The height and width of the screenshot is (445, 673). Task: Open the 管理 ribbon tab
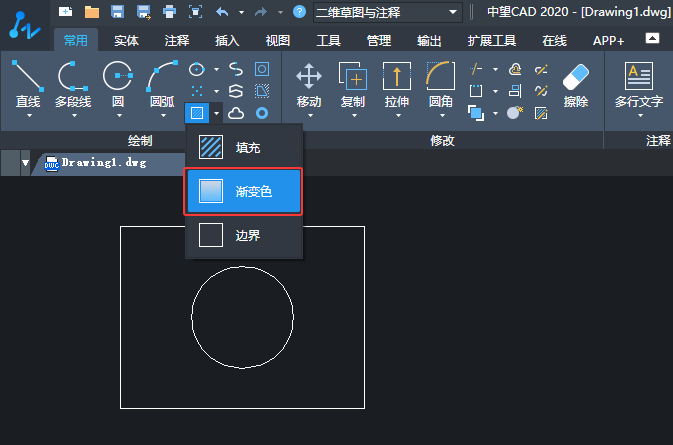[x=379, y=40]
